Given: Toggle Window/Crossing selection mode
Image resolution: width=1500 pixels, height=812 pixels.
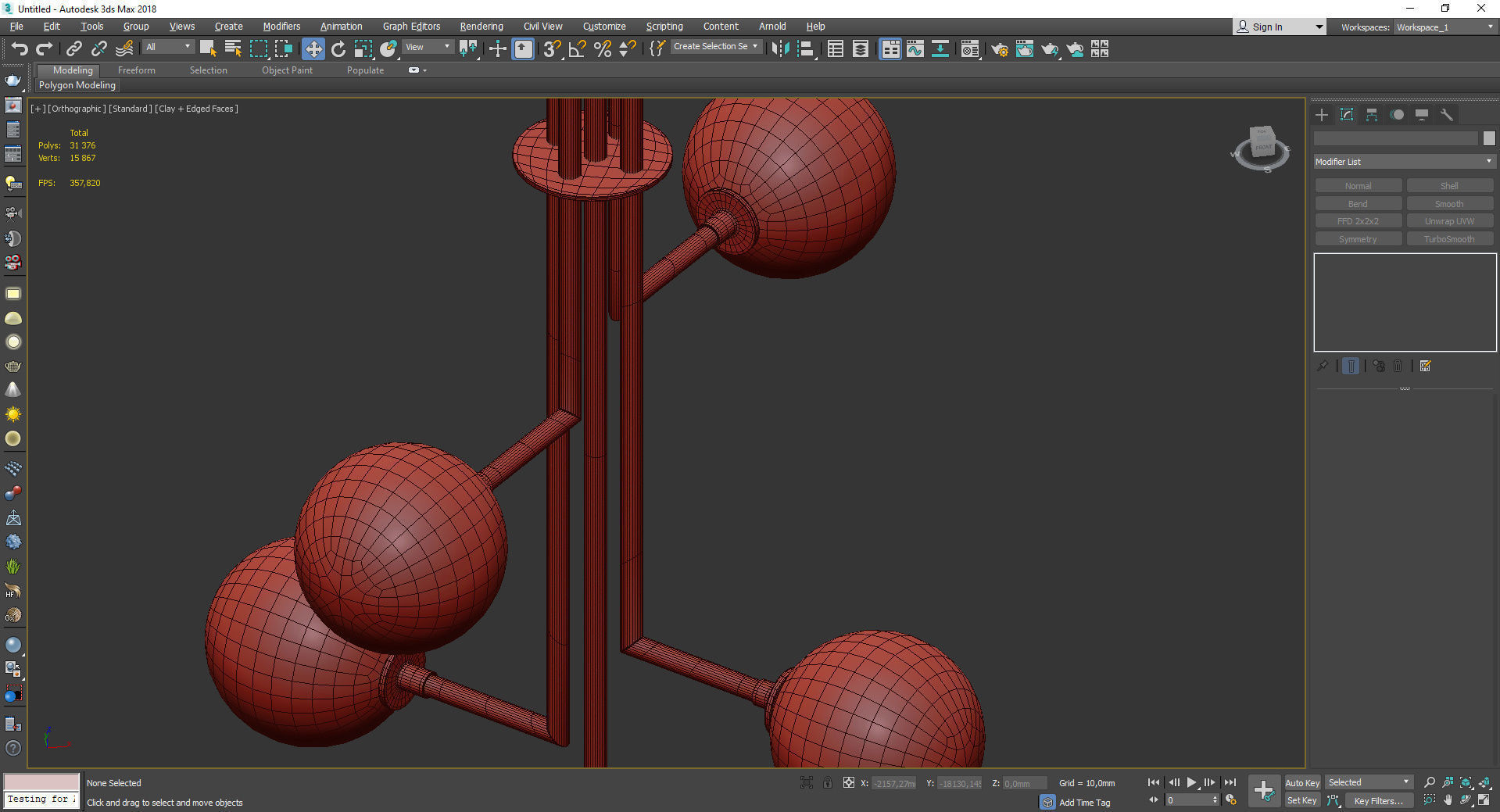Looking at the screenshot, I should [283, 49].
